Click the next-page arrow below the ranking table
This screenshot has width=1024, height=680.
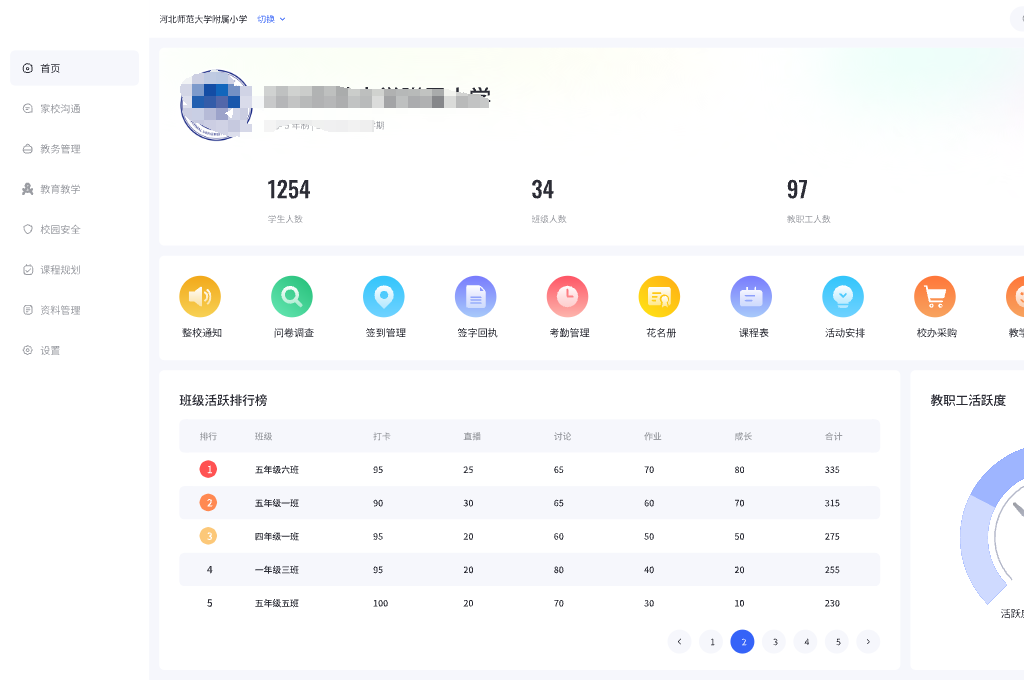868,641
